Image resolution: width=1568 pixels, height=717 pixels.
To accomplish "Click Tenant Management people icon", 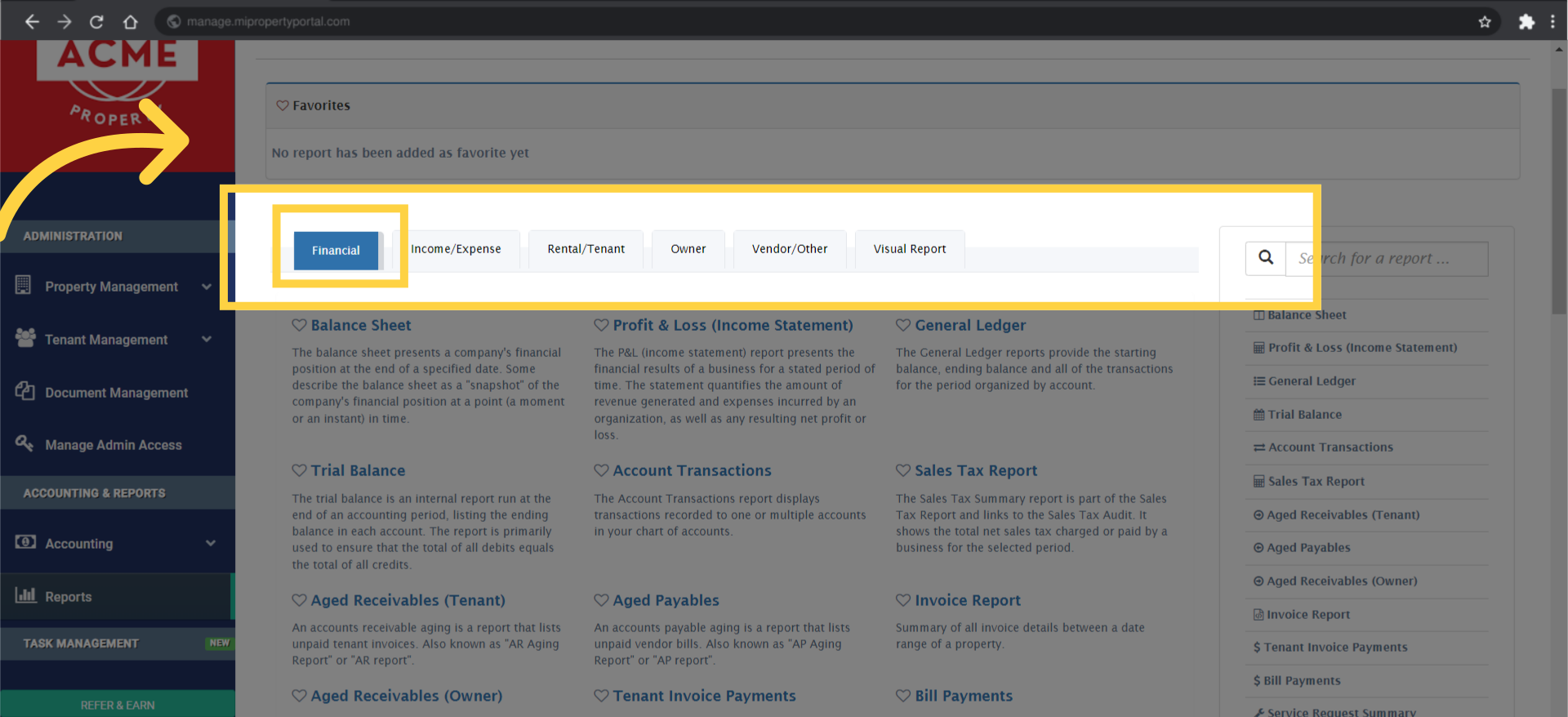I will [x=25, y=337].
